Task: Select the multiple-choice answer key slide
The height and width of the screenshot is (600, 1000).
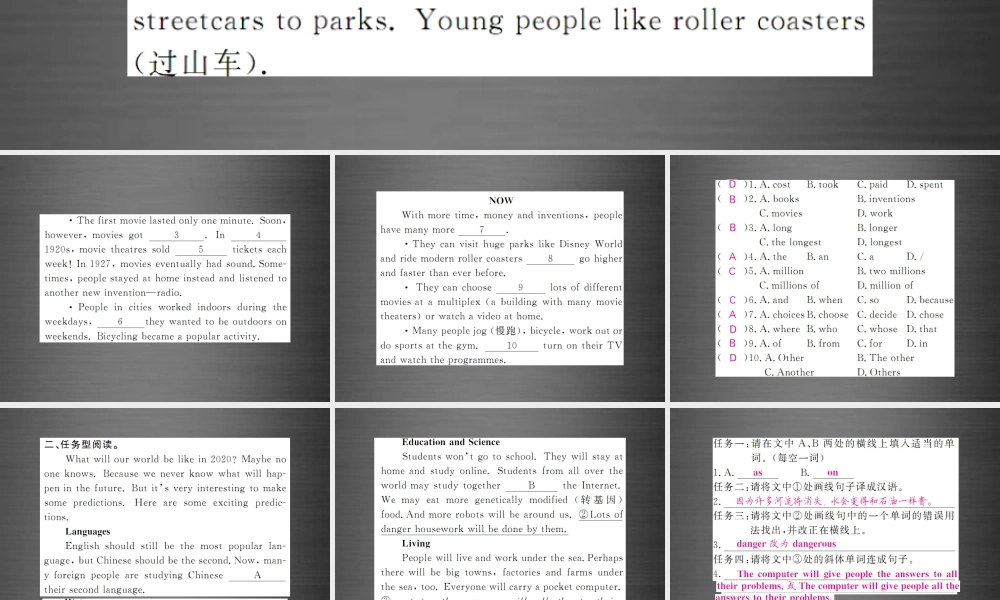Action: point(835,275)
